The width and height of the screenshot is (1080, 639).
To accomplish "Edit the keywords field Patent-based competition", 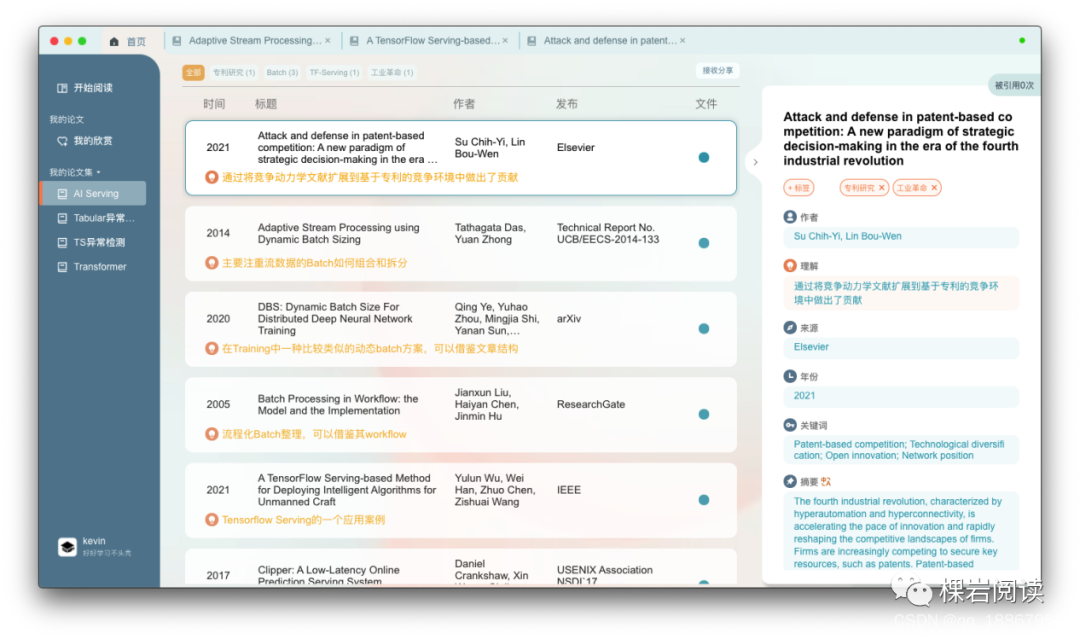I will (x=901, y=450).
